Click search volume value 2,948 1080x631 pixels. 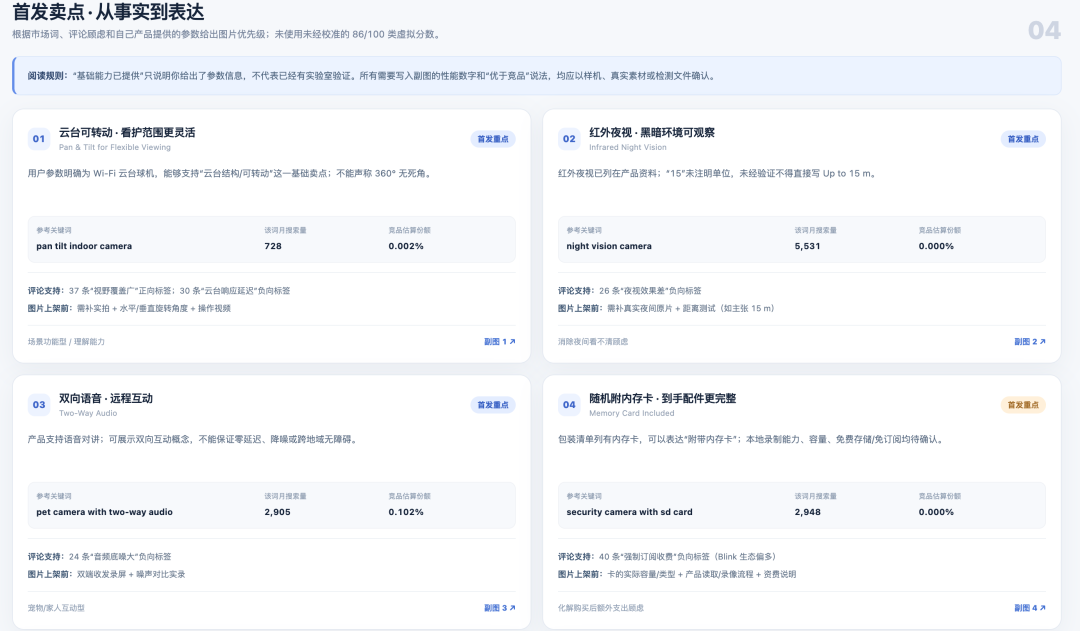click(x=807, y=512)
